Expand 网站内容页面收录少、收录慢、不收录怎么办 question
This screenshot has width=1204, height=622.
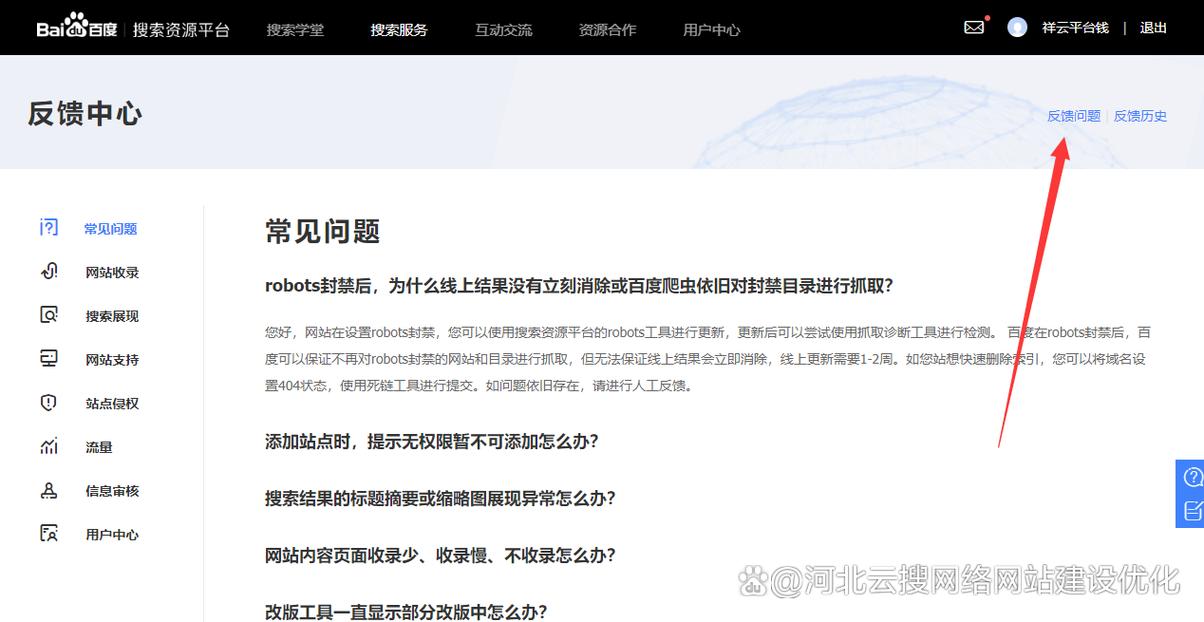point(440,555)
